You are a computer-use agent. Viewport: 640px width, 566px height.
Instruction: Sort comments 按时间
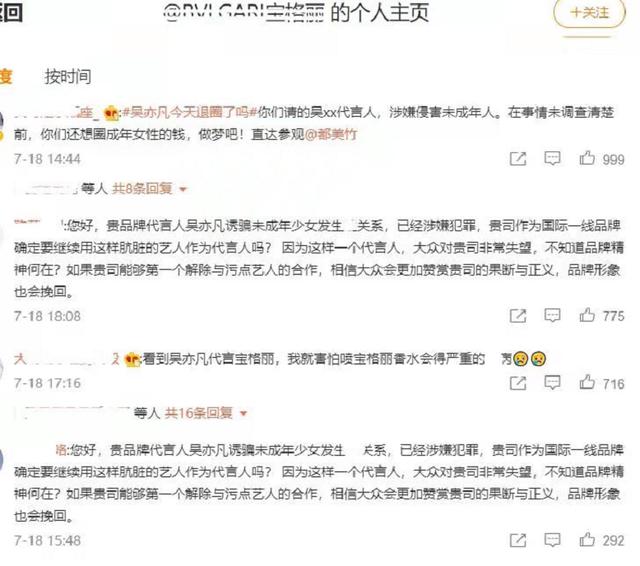tap(68, 77)
